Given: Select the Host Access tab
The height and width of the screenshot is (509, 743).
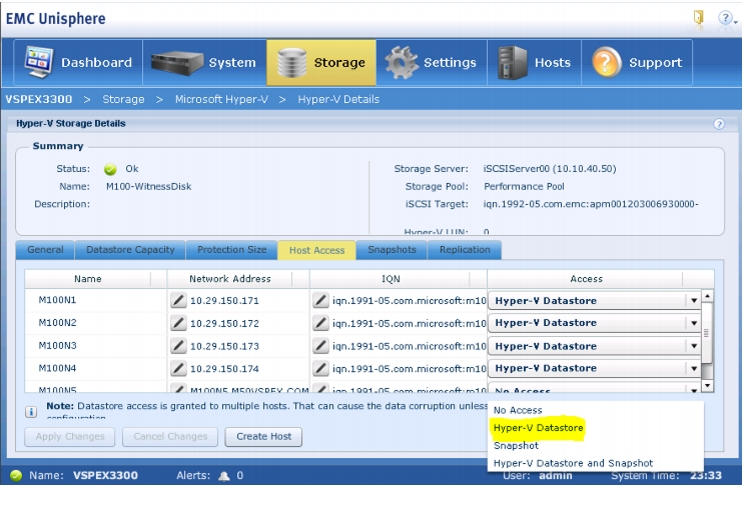Looking at the screenshot, I should pyautogui.click(x=317, y=250).
